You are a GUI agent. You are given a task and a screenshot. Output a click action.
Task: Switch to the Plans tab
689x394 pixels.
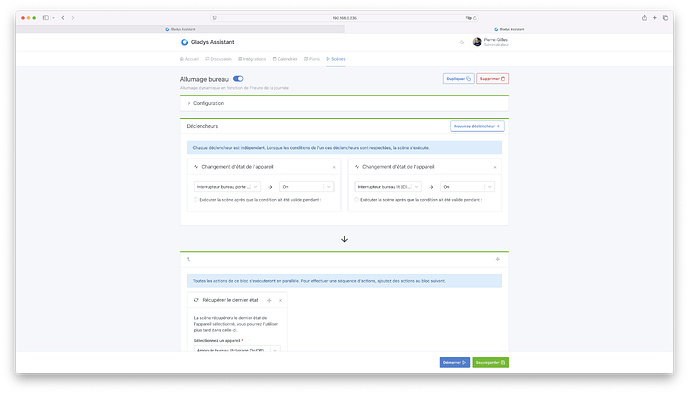(312, 59)
